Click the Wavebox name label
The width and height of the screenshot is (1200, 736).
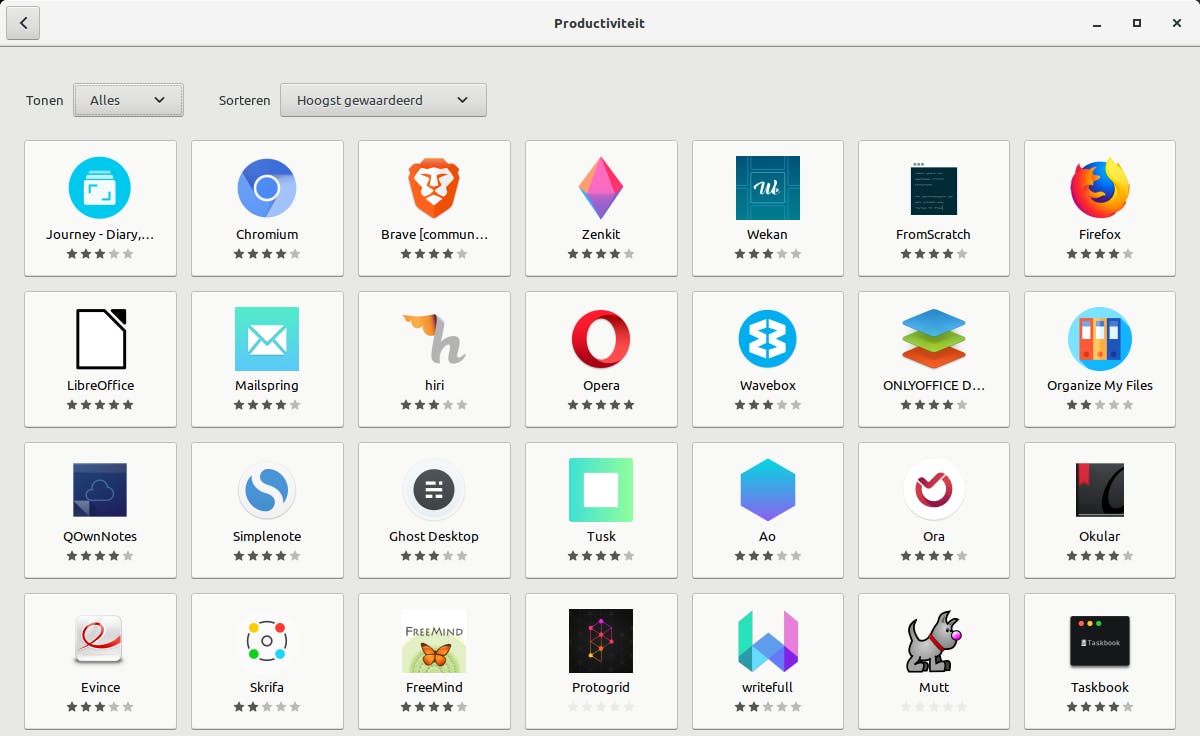pyautogui.click(x=767, y=386)
